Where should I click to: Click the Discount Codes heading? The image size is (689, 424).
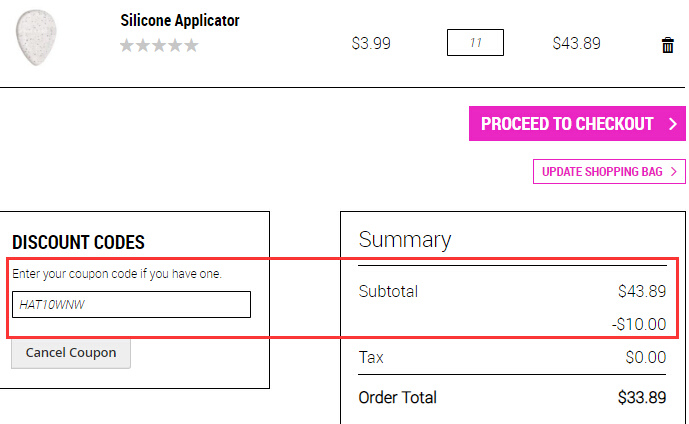[78, 242]
